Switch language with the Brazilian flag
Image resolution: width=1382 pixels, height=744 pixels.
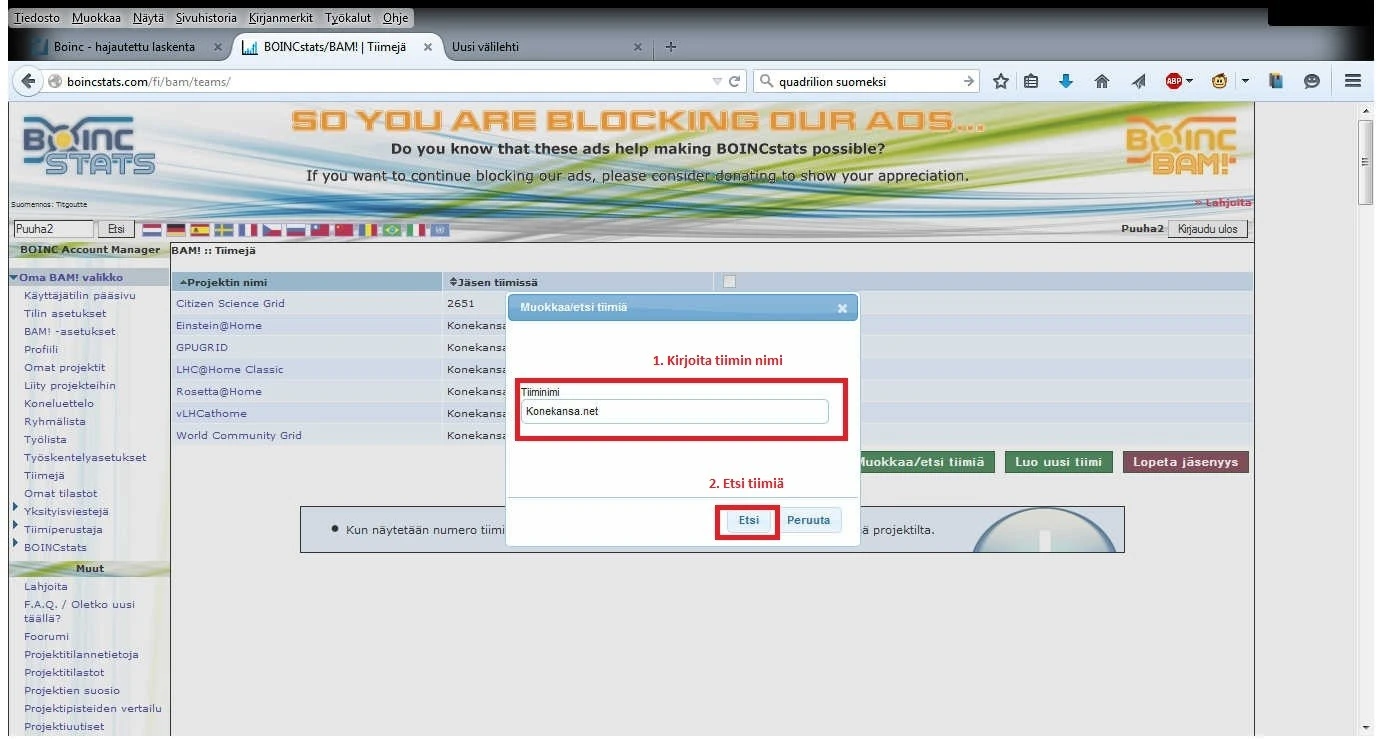point(392,230)
